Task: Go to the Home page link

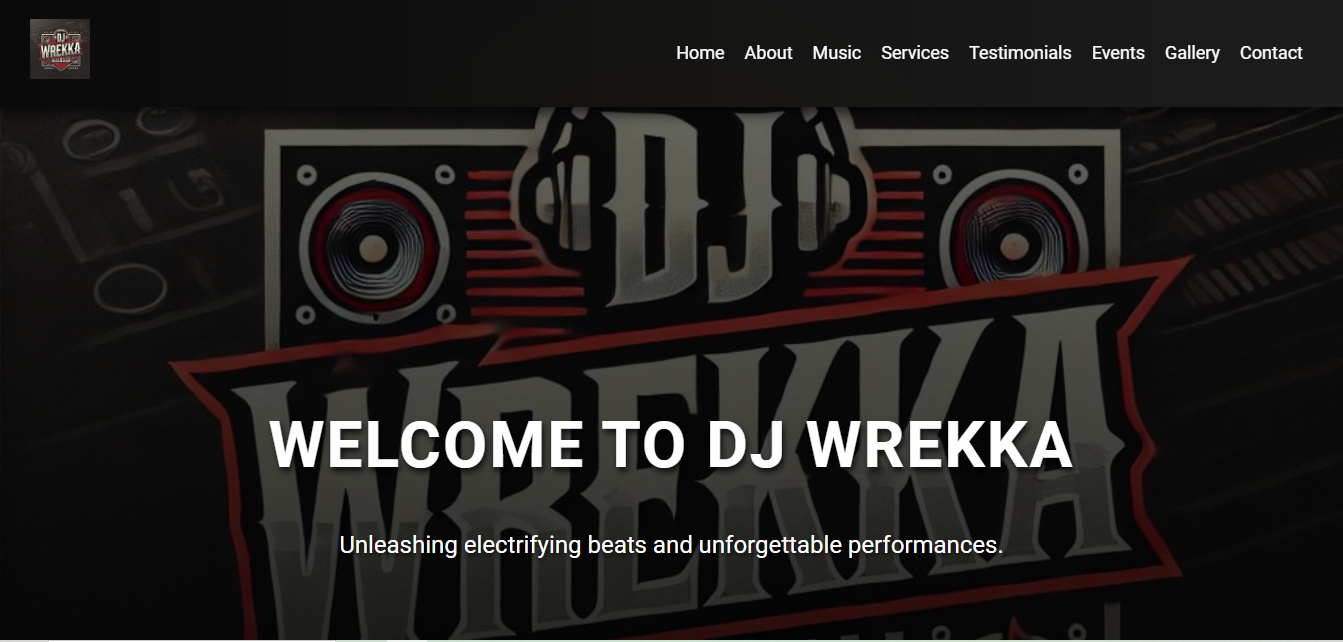Action: click(x=700, y=53)
